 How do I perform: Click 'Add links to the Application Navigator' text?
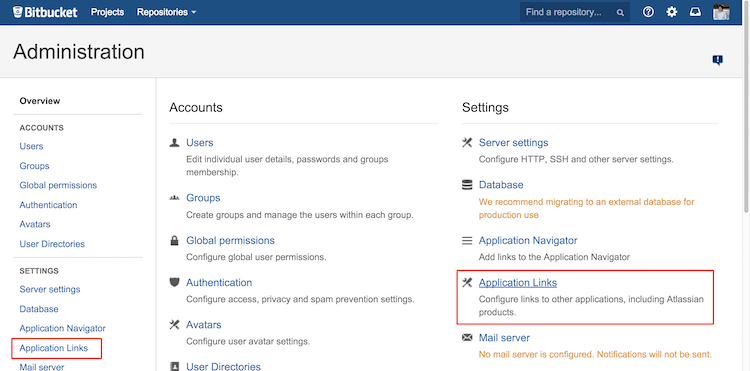tap(554, 257)
